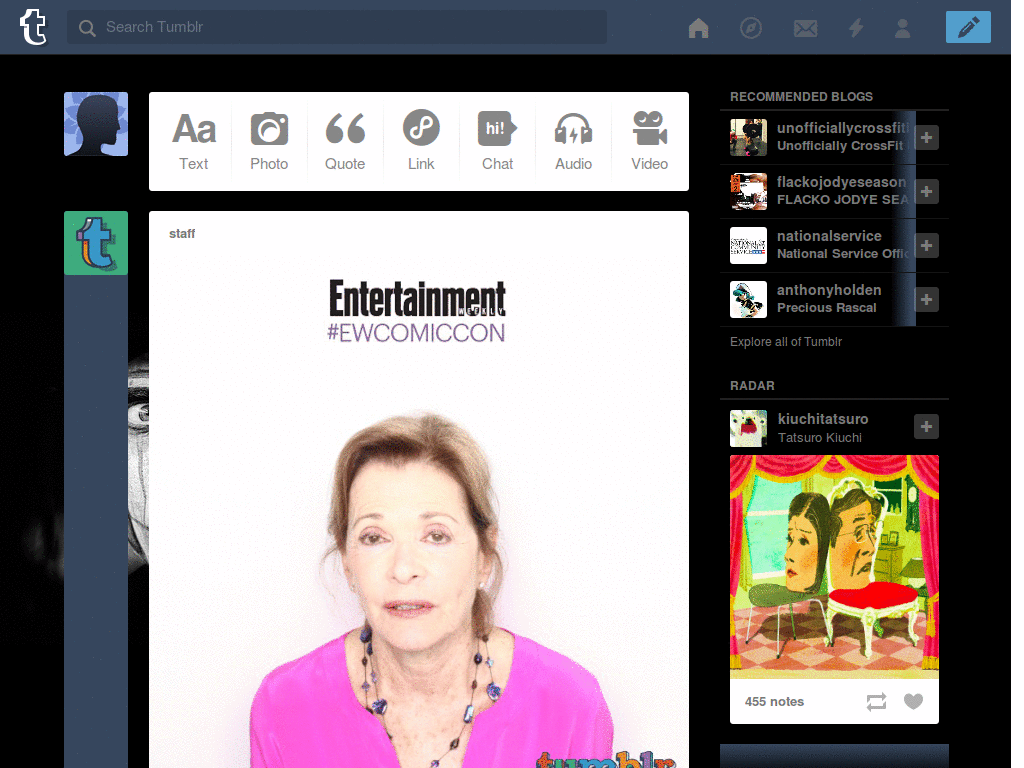1024x768 pixels.
Task: Create a new Audio post
Action: (573, 141)
